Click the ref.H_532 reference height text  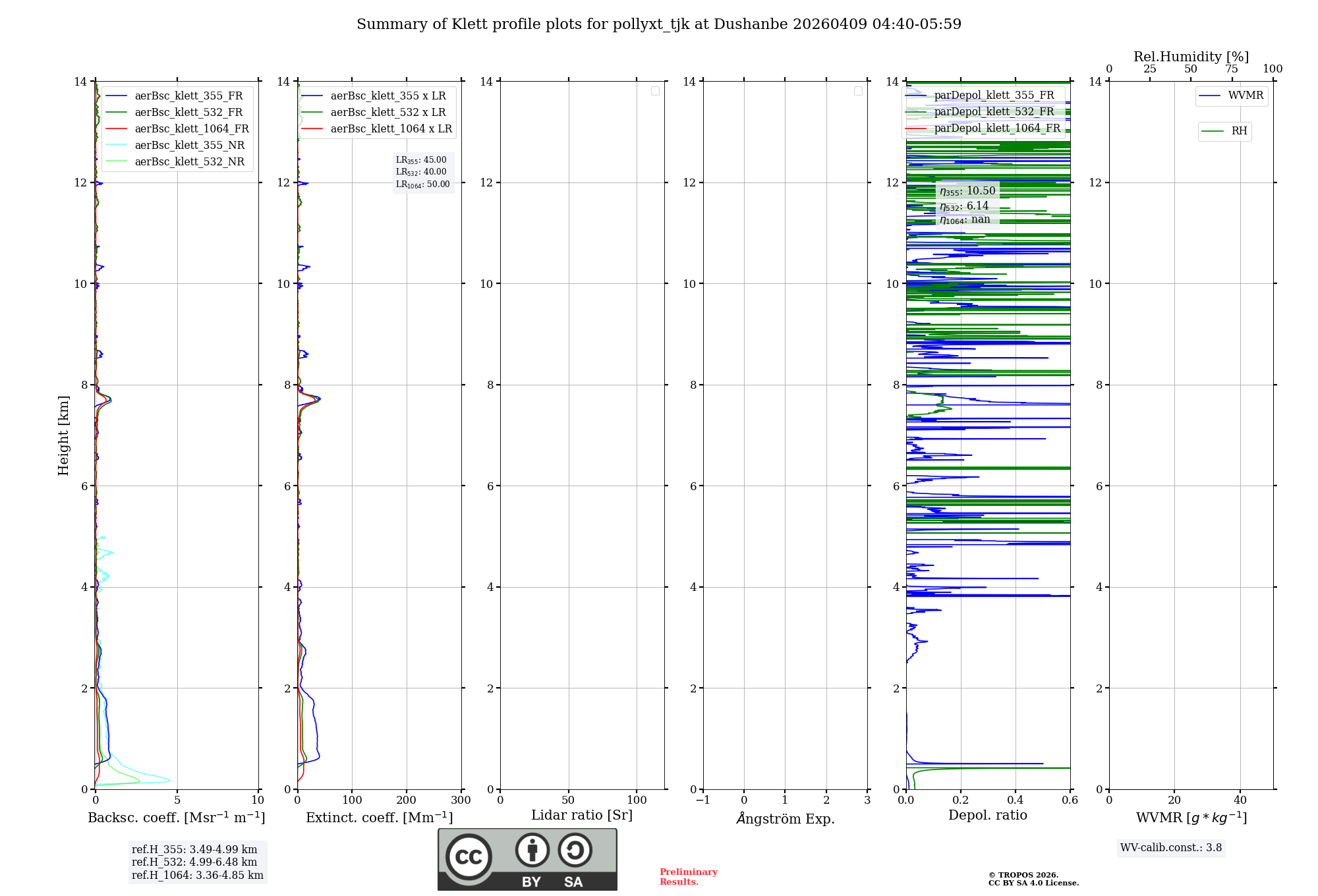[x=194, y=862]
